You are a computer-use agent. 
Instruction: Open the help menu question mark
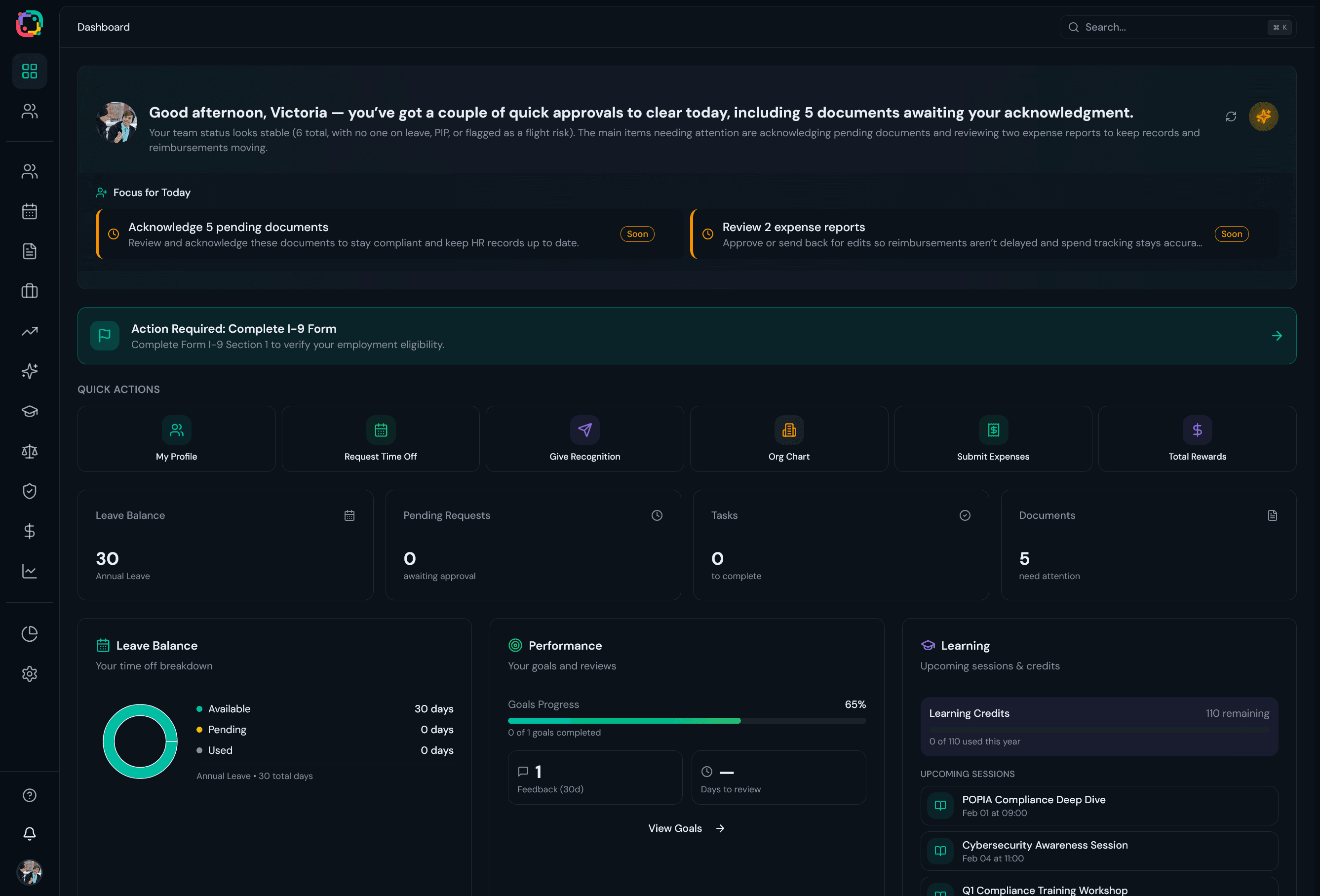pyautogui.click(x=29, y=795)
